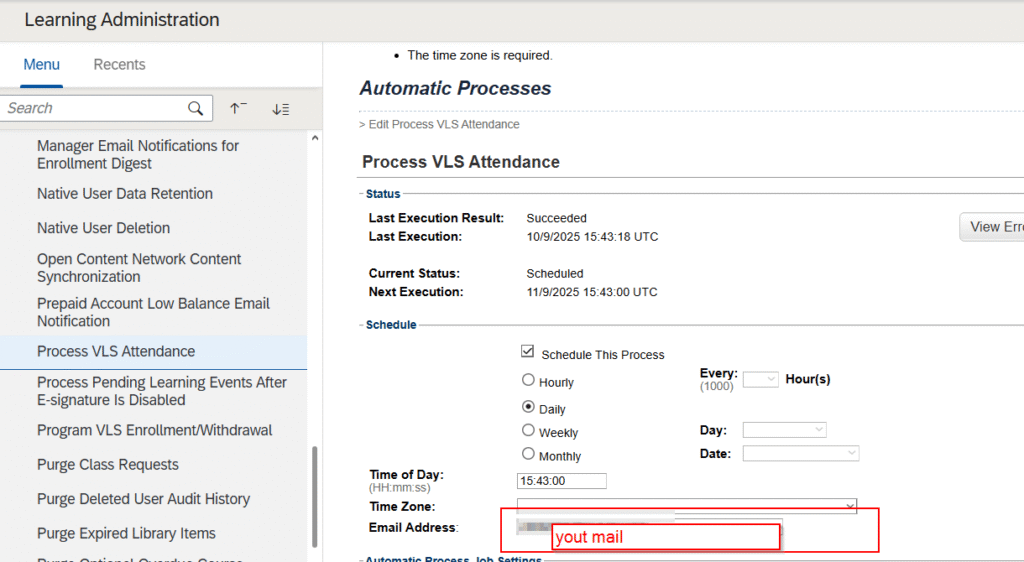Screen dimensions: 1024x562
Task: Click the menu scroll-up arrow
Action: click(x=315, y=139)
